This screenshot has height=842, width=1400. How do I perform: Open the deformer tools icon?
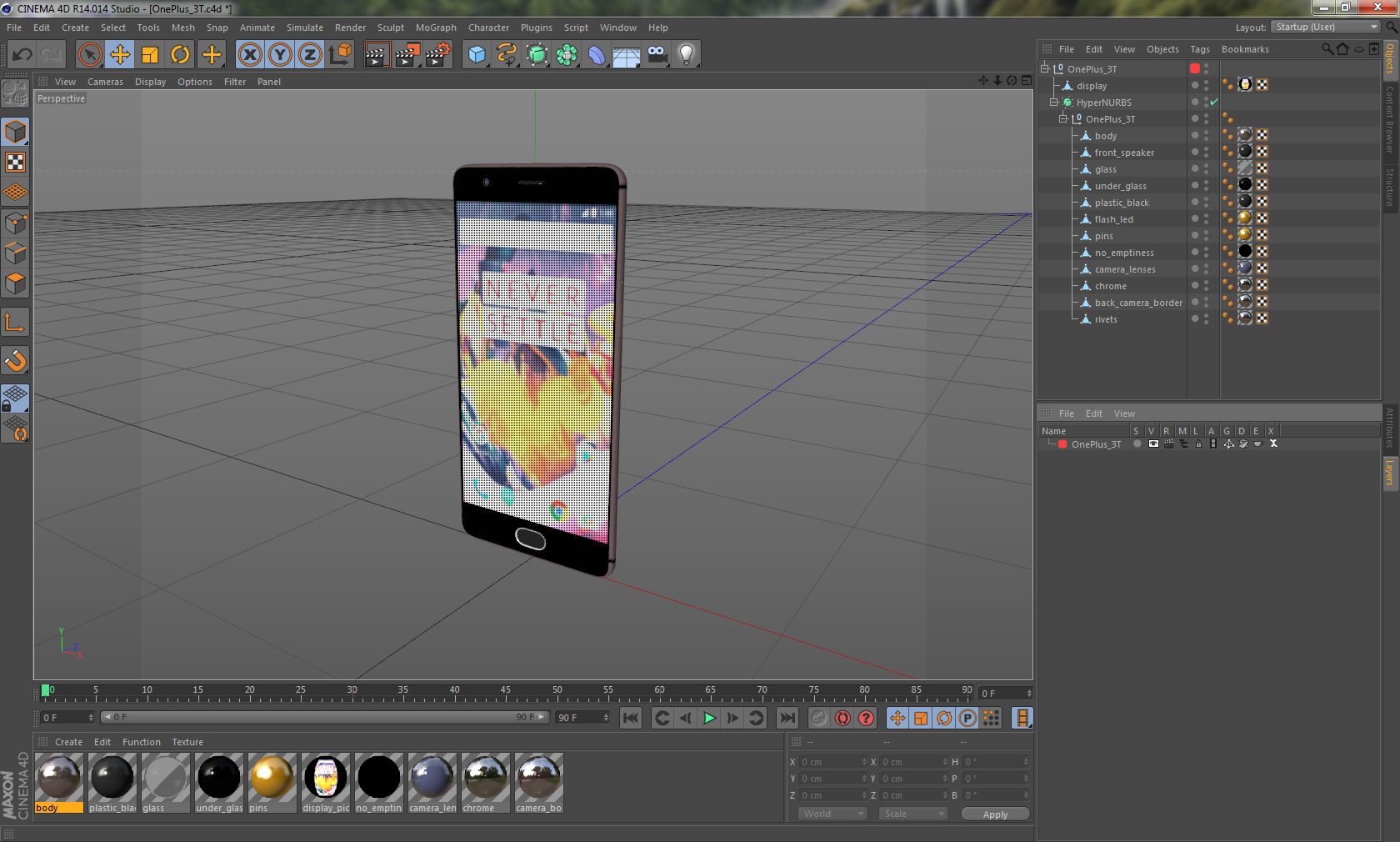(597, 55)
